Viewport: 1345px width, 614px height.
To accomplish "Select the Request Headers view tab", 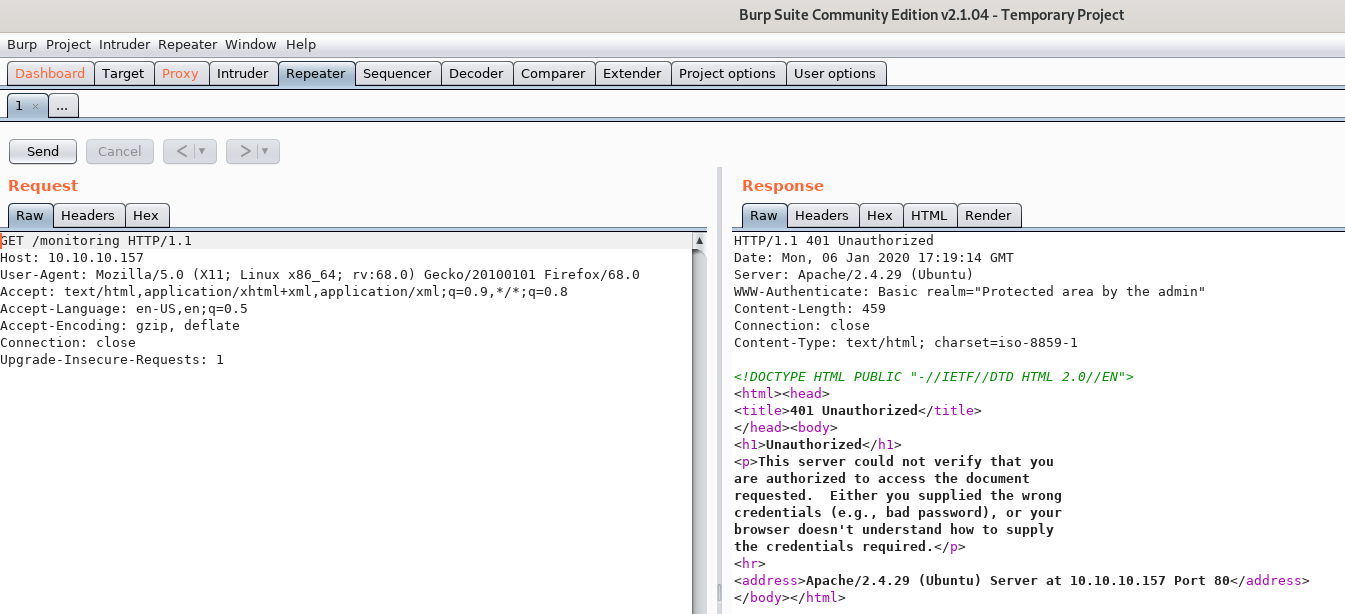I will click(88, 215).
